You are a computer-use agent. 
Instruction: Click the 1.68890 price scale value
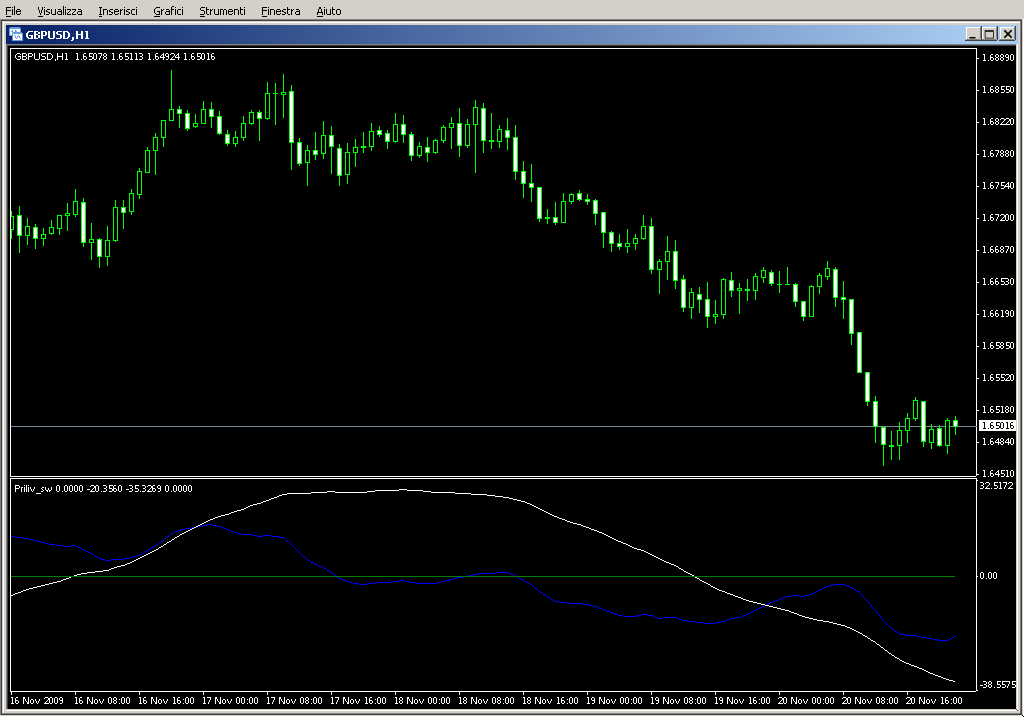pos(998,57)
